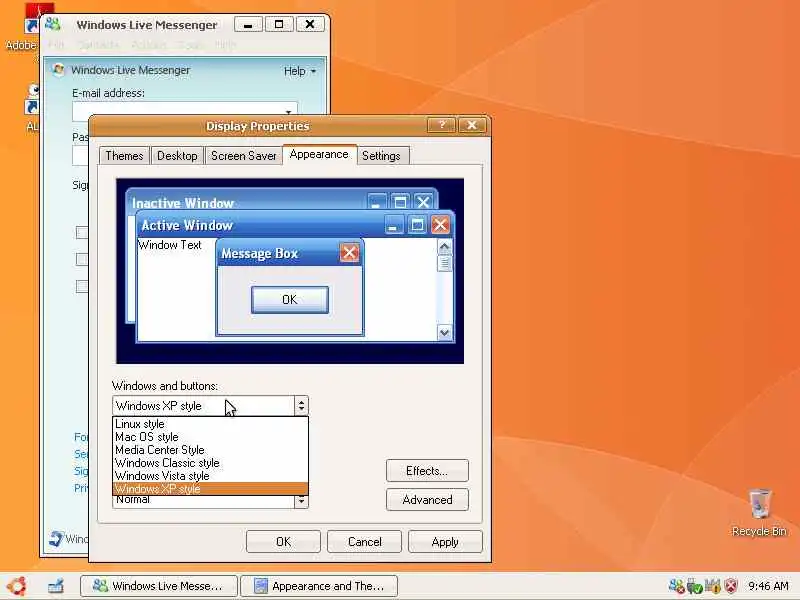Open the Ubuntu-logo start button
This screenshot has width=800, height=600.
(x=16, y=586)
